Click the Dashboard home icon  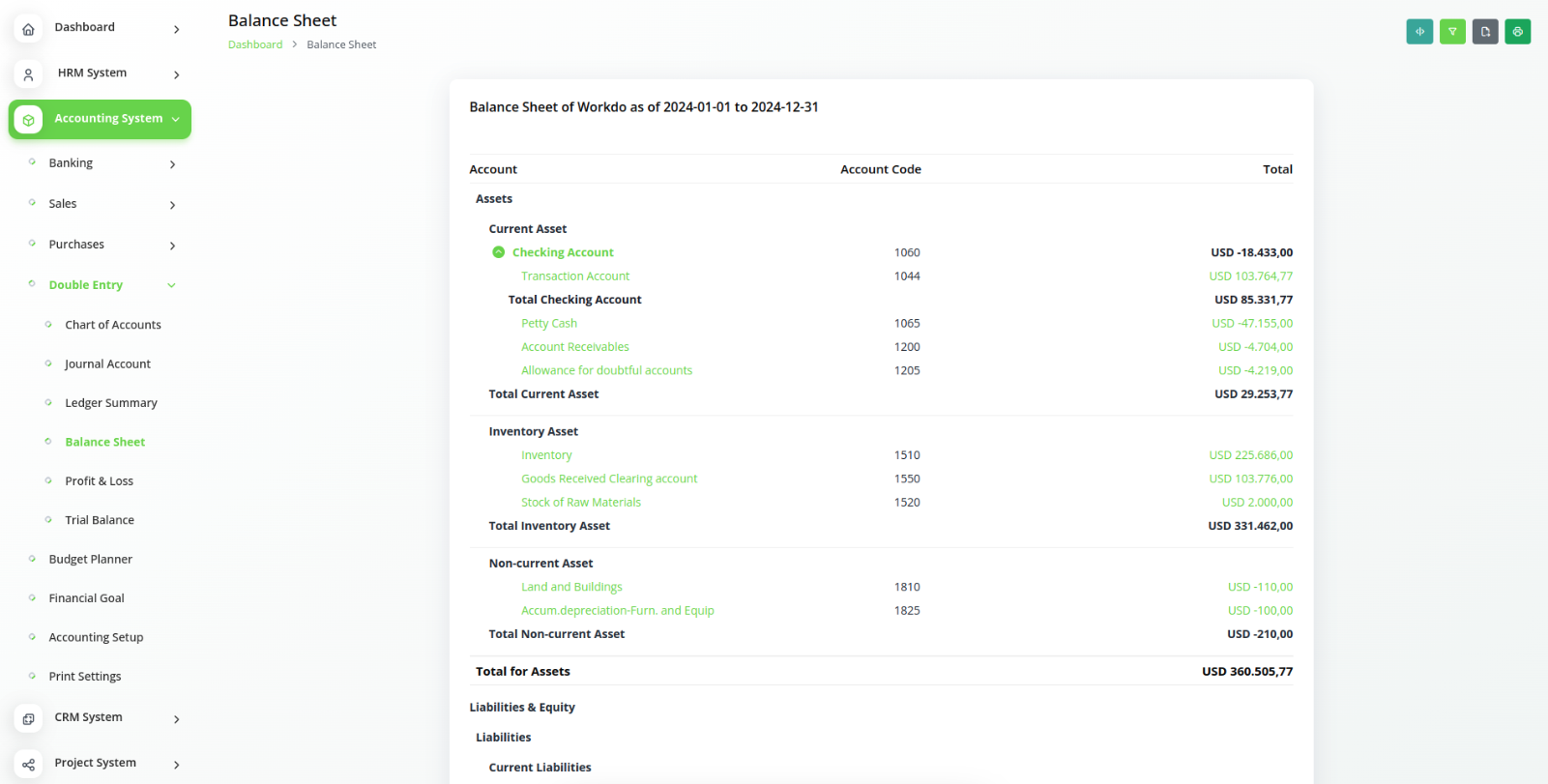click(28, 29)
